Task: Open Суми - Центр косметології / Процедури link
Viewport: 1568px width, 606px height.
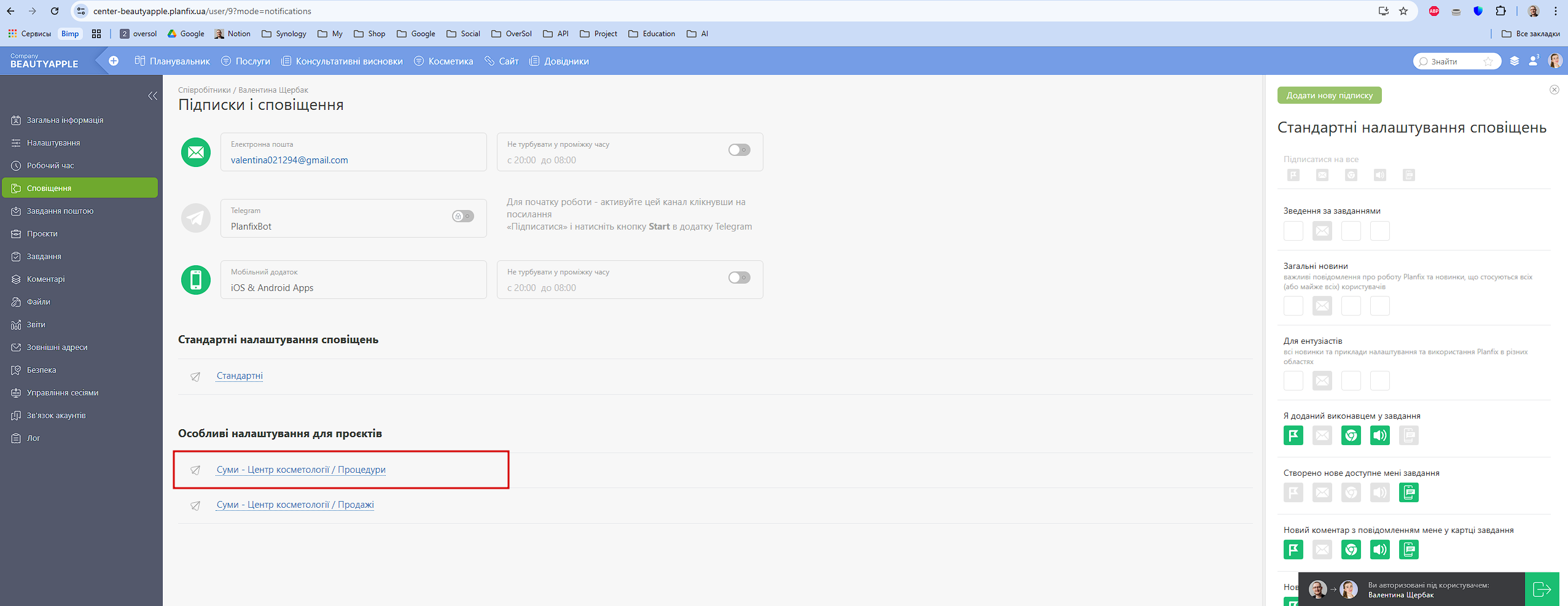Action: pyautogui.click(x=301, y=470)
